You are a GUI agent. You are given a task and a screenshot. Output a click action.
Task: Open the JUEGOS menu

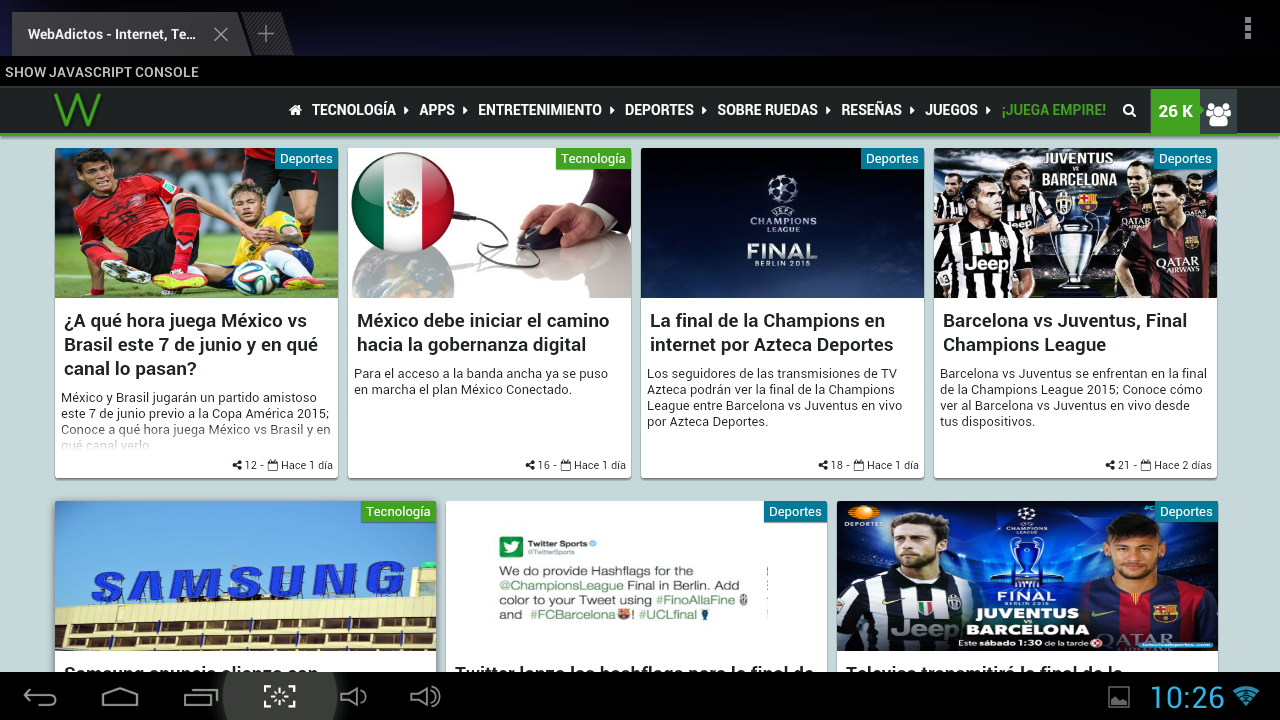(x=951, y=110)
